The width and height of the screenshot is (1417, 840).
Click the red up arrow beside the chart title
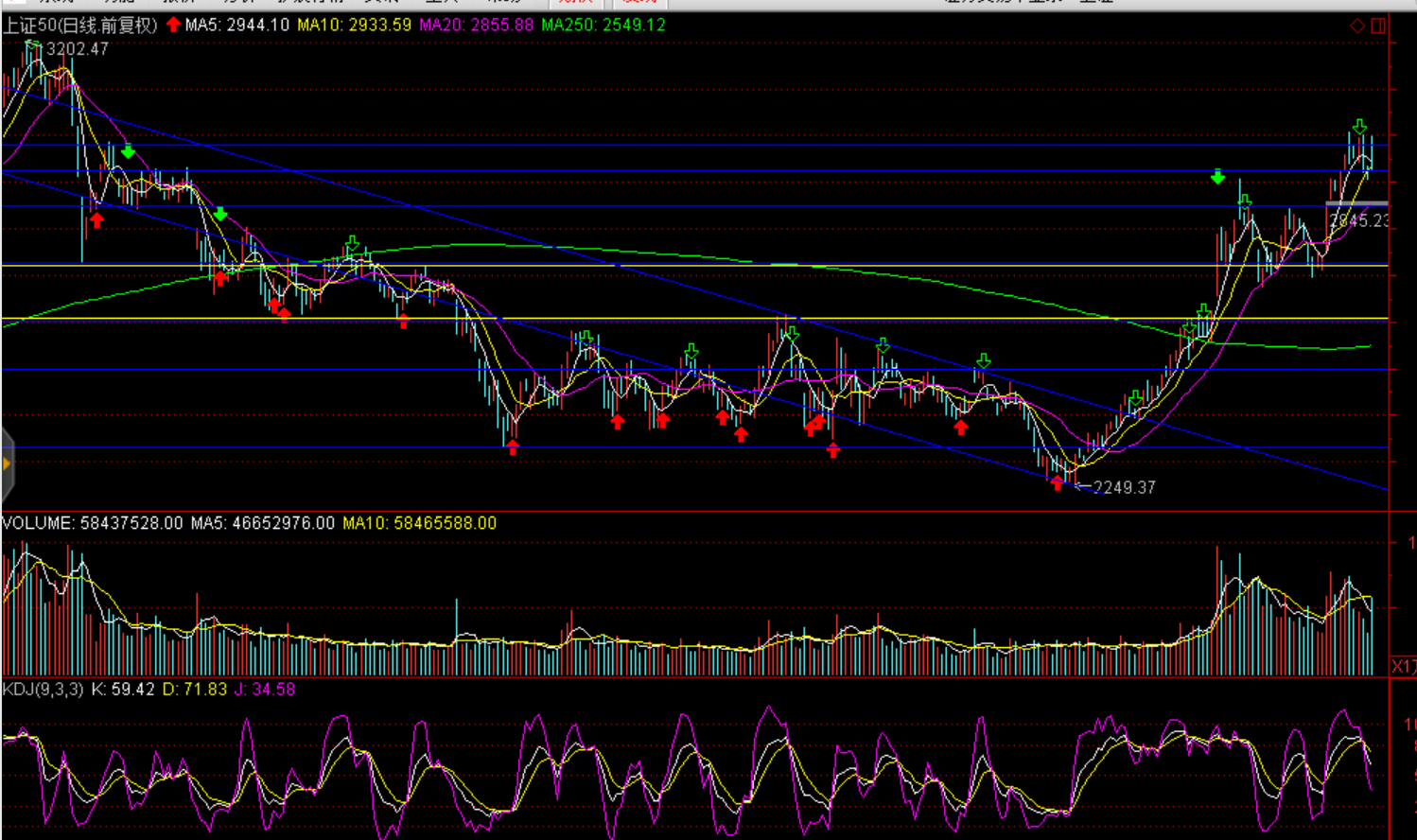[x=173, y=25]
